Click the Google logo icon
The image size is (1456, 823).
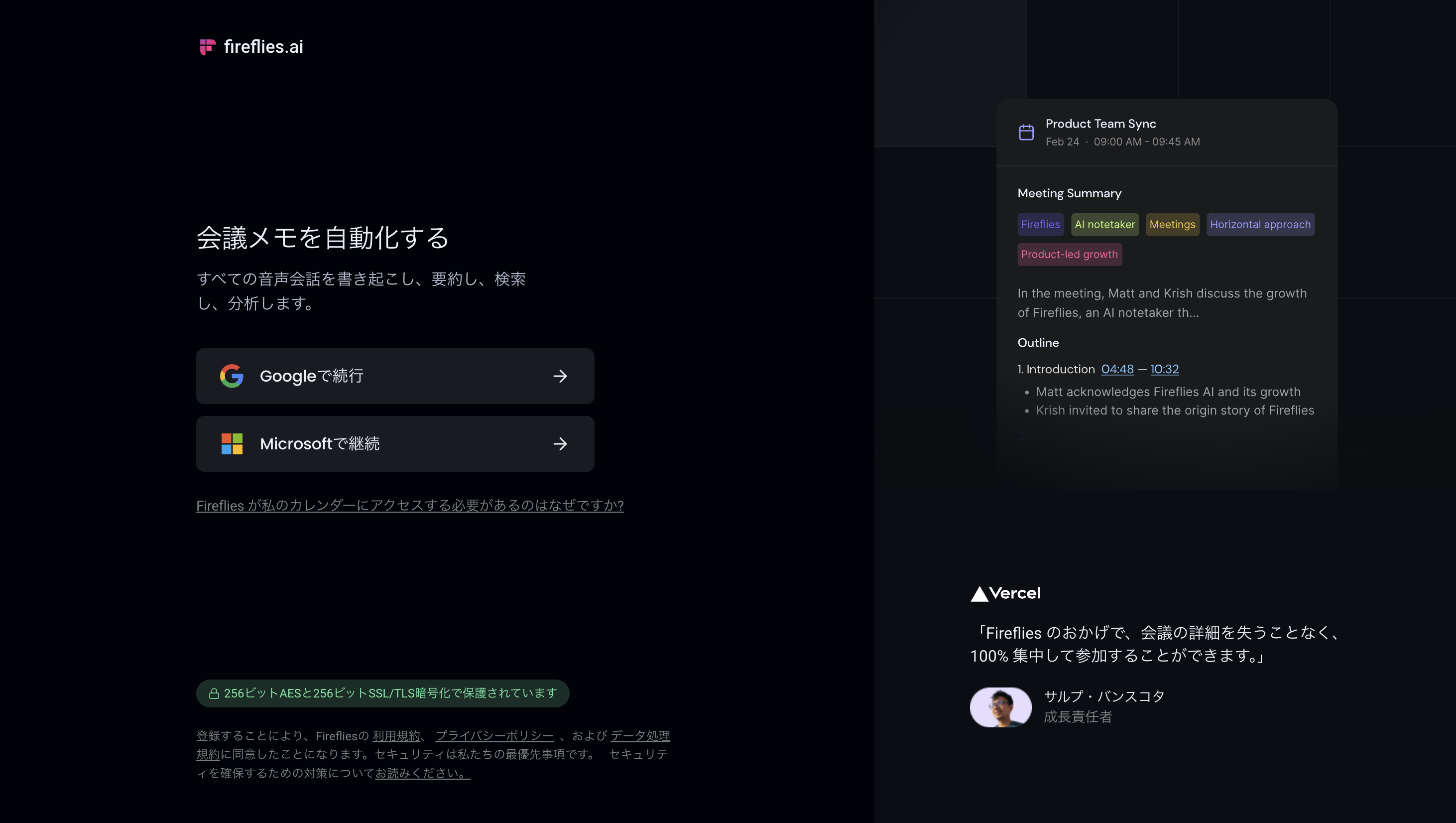pyautogui.click(x=231, y=376)
